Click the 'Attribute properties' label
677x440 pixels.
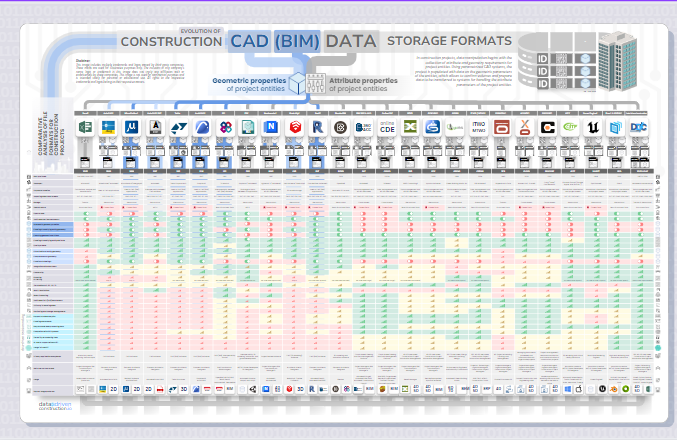363,80
